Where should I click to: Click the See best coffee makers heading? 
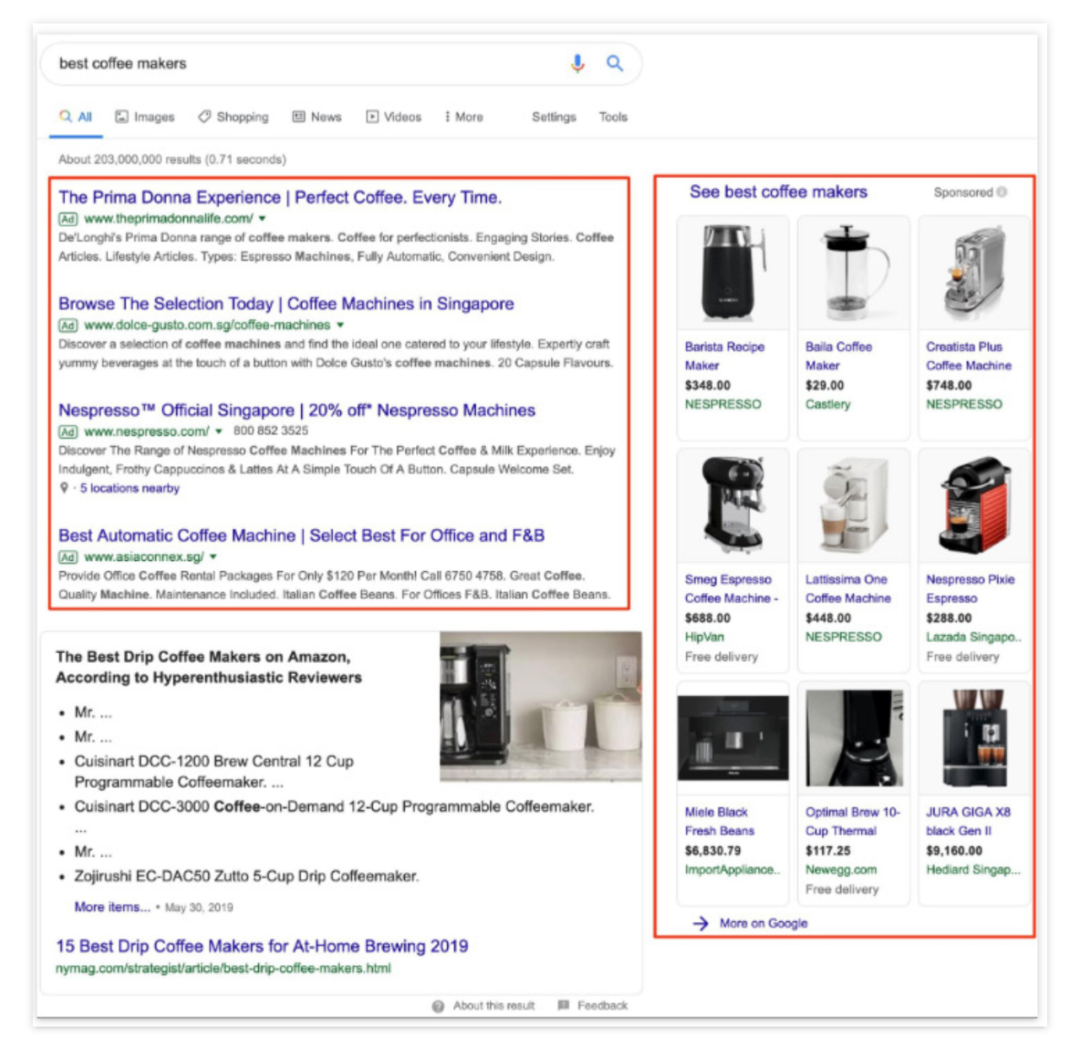click(x=778, y=192)
